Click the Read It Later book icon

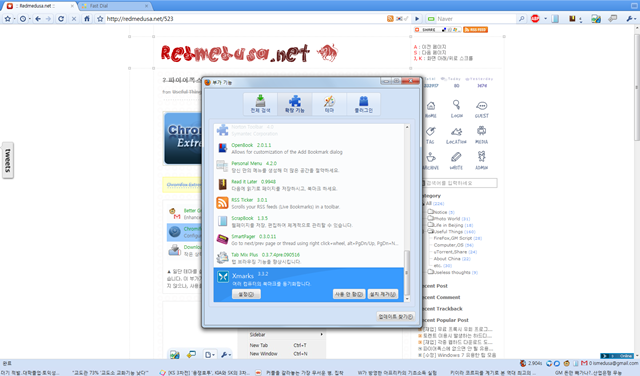pyautogui.click(x=573, y=19)
